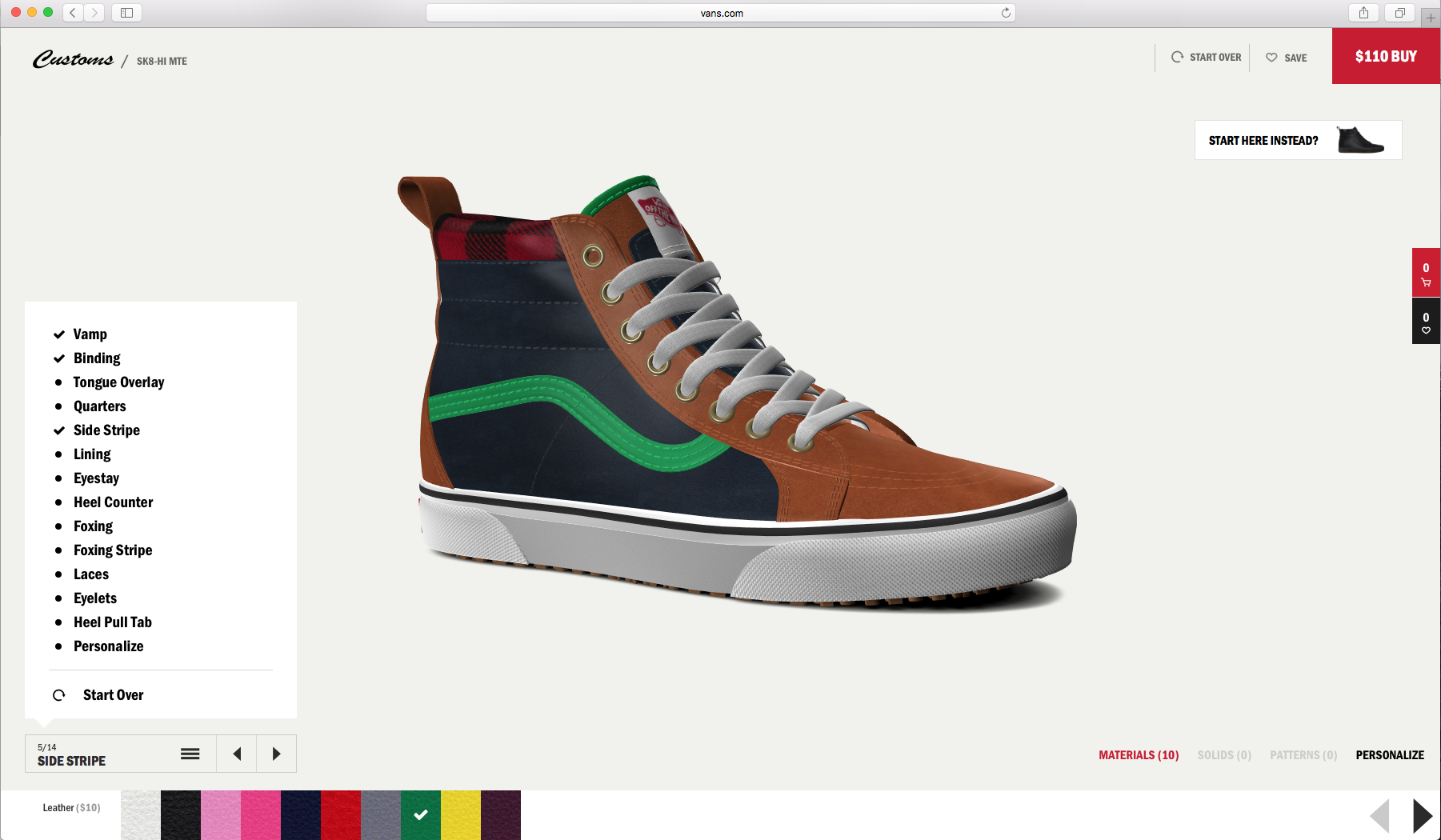Viewport: 1441px width, 840px height.
Task: Show all tabs overview icon
Action: tap(1400, 13)
